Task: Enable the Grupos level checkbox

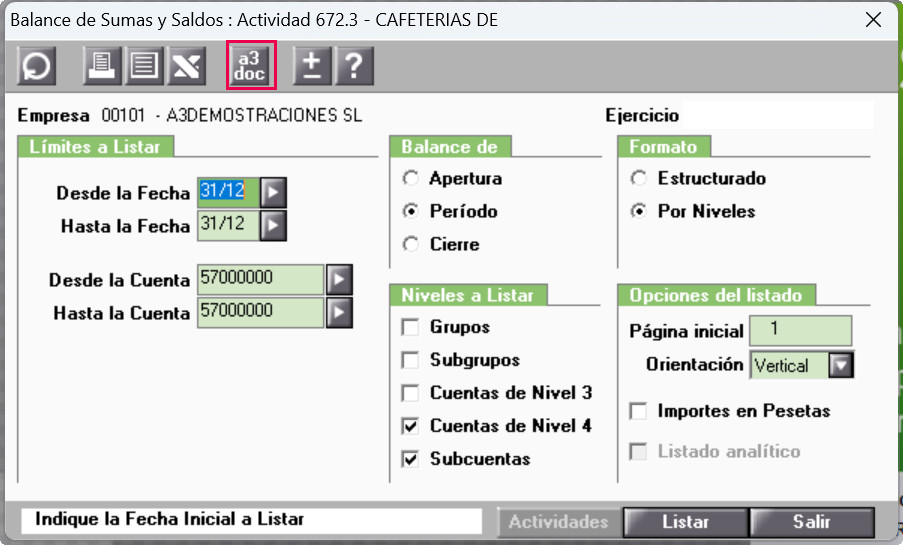Action: tap(410, 327)
